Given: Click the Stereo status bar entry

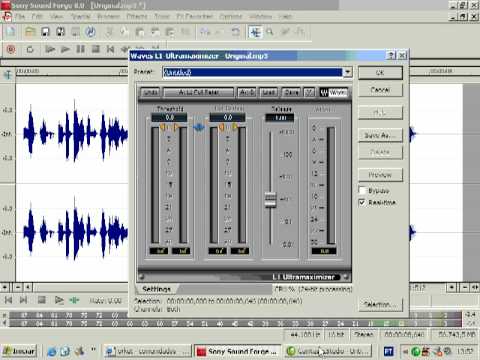Looking at the screenshot, I should click(x=364, y=334).
